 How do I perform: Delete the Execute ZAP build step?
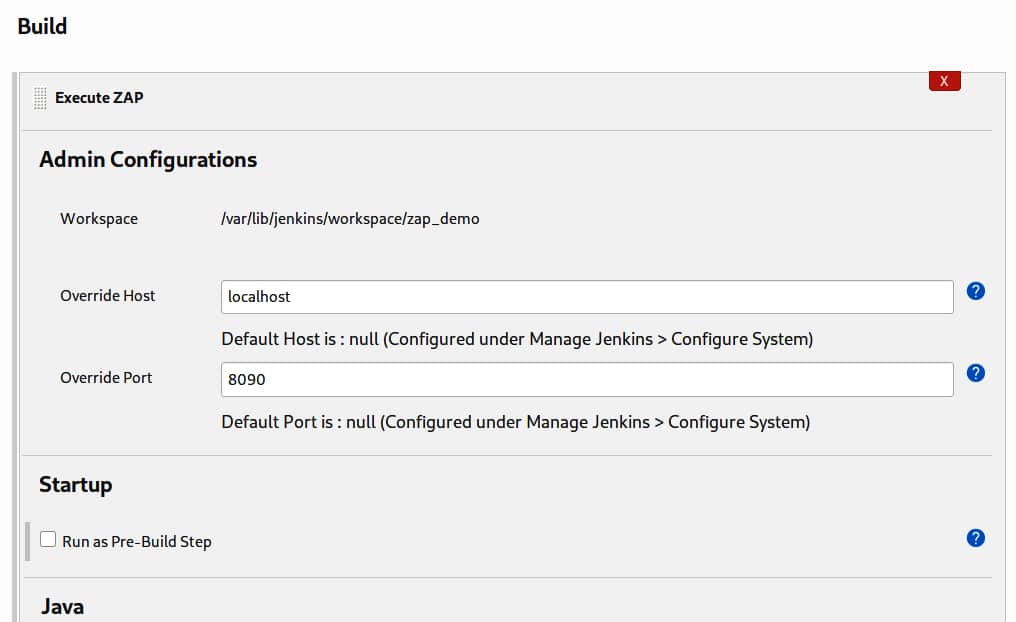[944, 81]
